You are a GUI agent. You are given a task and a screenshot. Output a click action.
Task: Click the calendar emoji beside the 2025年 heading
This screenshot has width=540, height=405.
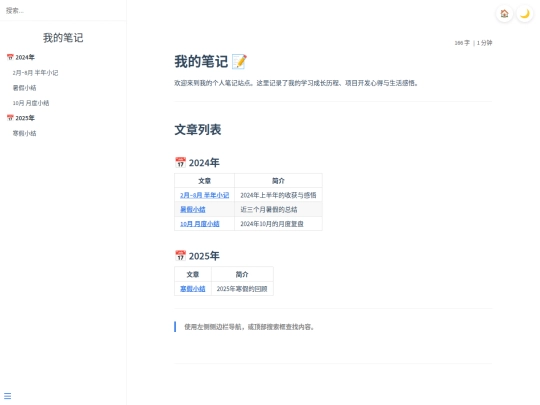180,256
